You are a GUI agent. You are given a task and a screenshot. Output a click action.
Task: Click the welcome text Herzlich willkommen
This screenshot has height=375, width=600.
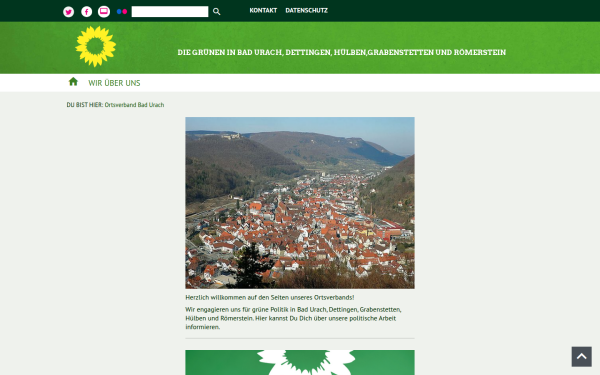[270, 297]
